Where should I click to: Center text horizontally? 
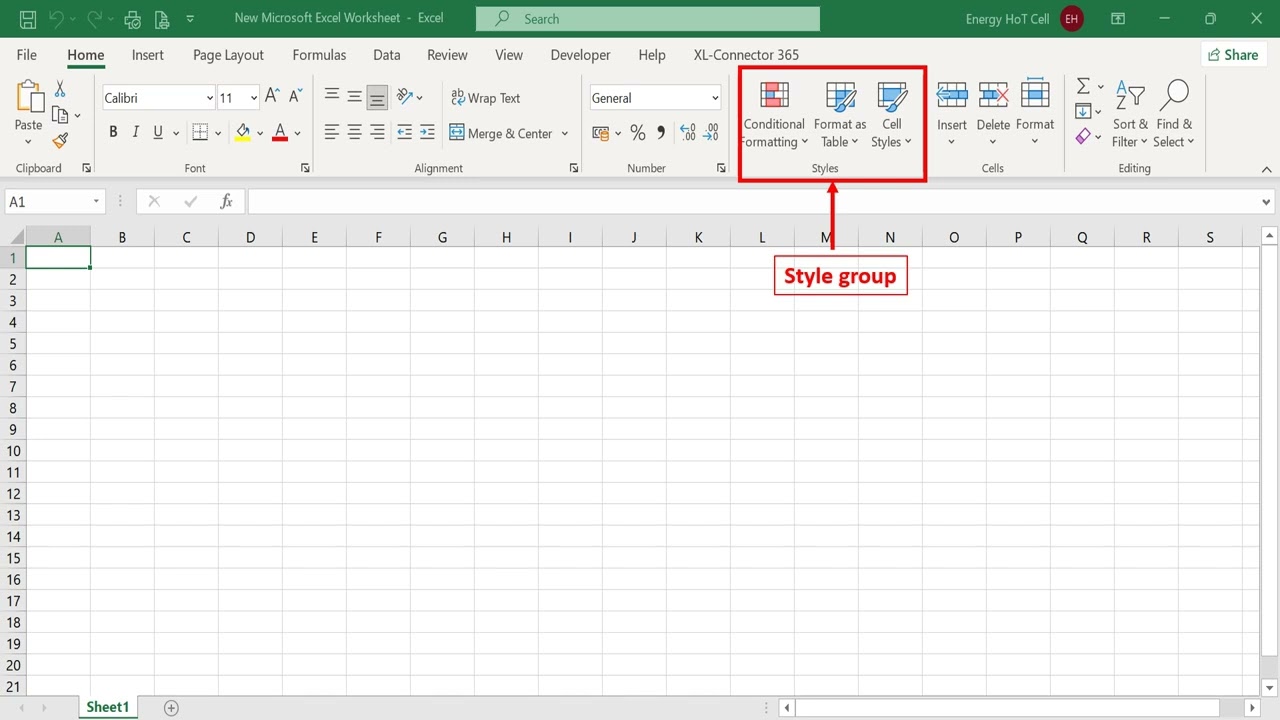coord(354,132)
